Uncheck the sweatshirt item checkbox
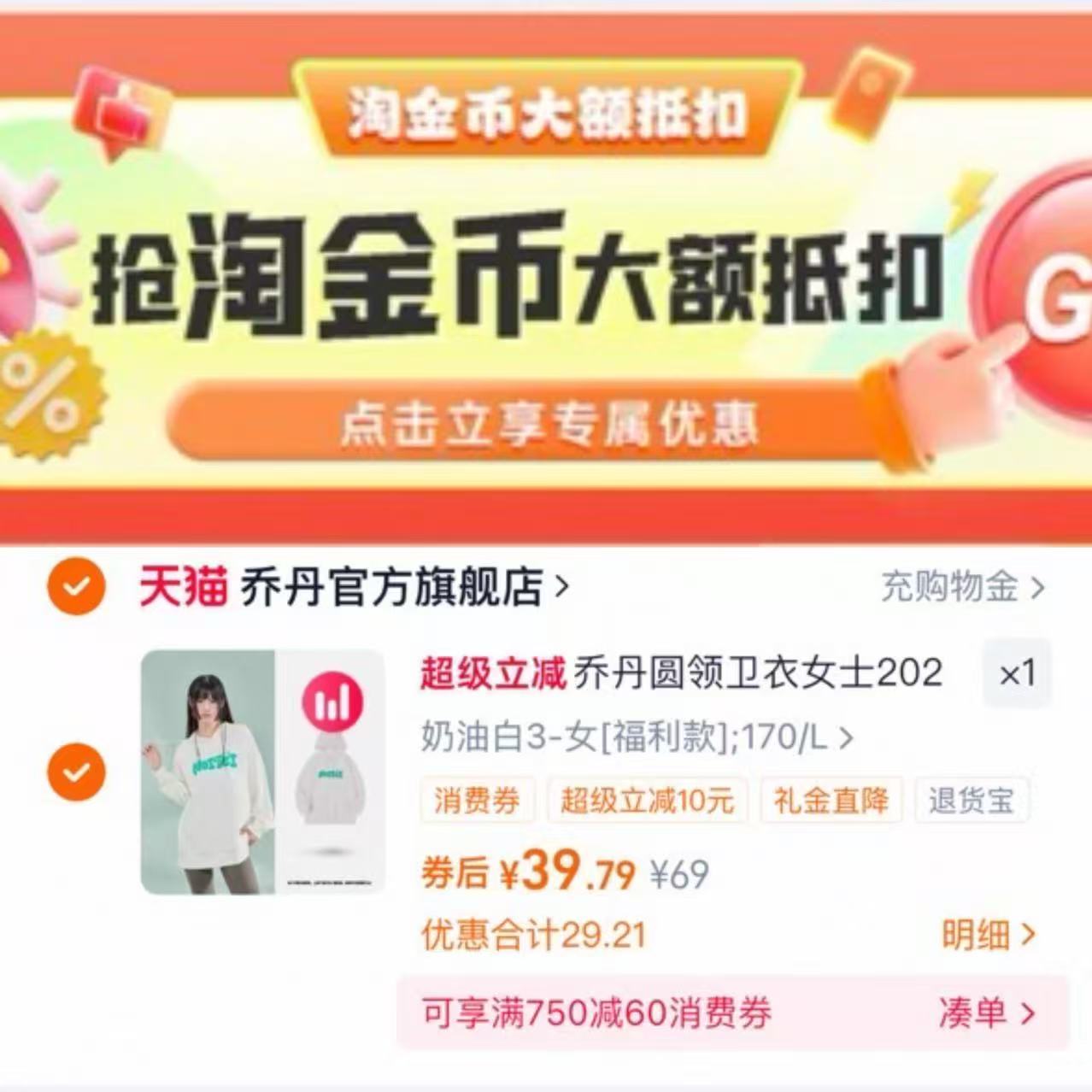Image resolution: width=1092 pixels, height=1092 pixels. pos(76,772)
